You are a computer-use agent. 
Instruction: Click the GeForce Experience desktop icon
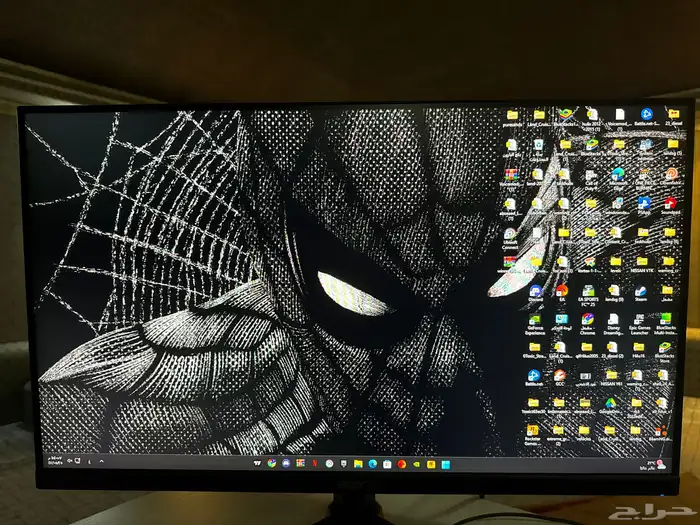pyautogui.click(x=535, y=318)
